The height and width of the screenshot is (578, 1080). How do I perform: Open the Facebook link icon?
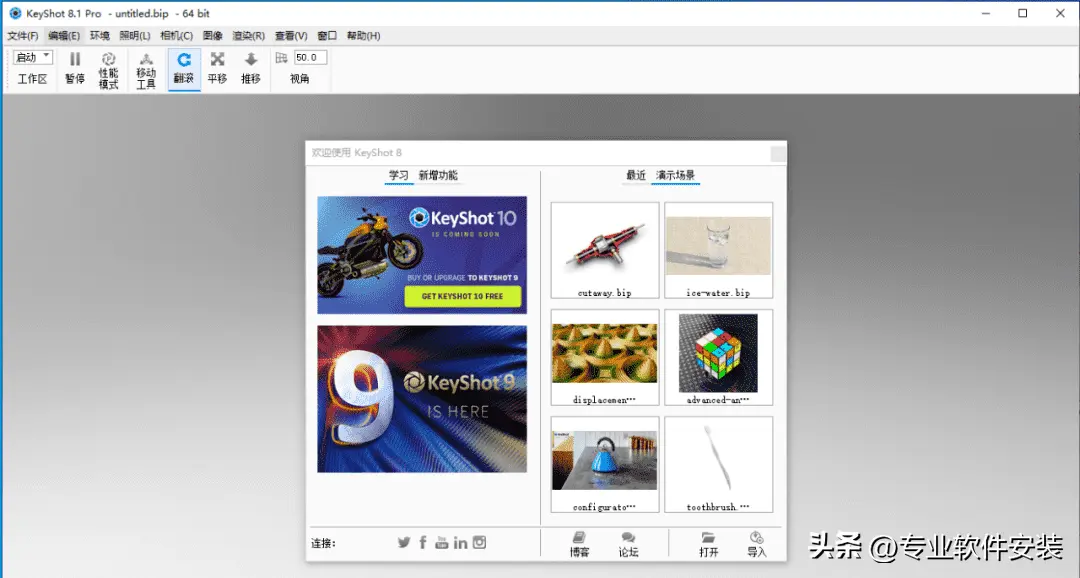(x=423, y=543)
